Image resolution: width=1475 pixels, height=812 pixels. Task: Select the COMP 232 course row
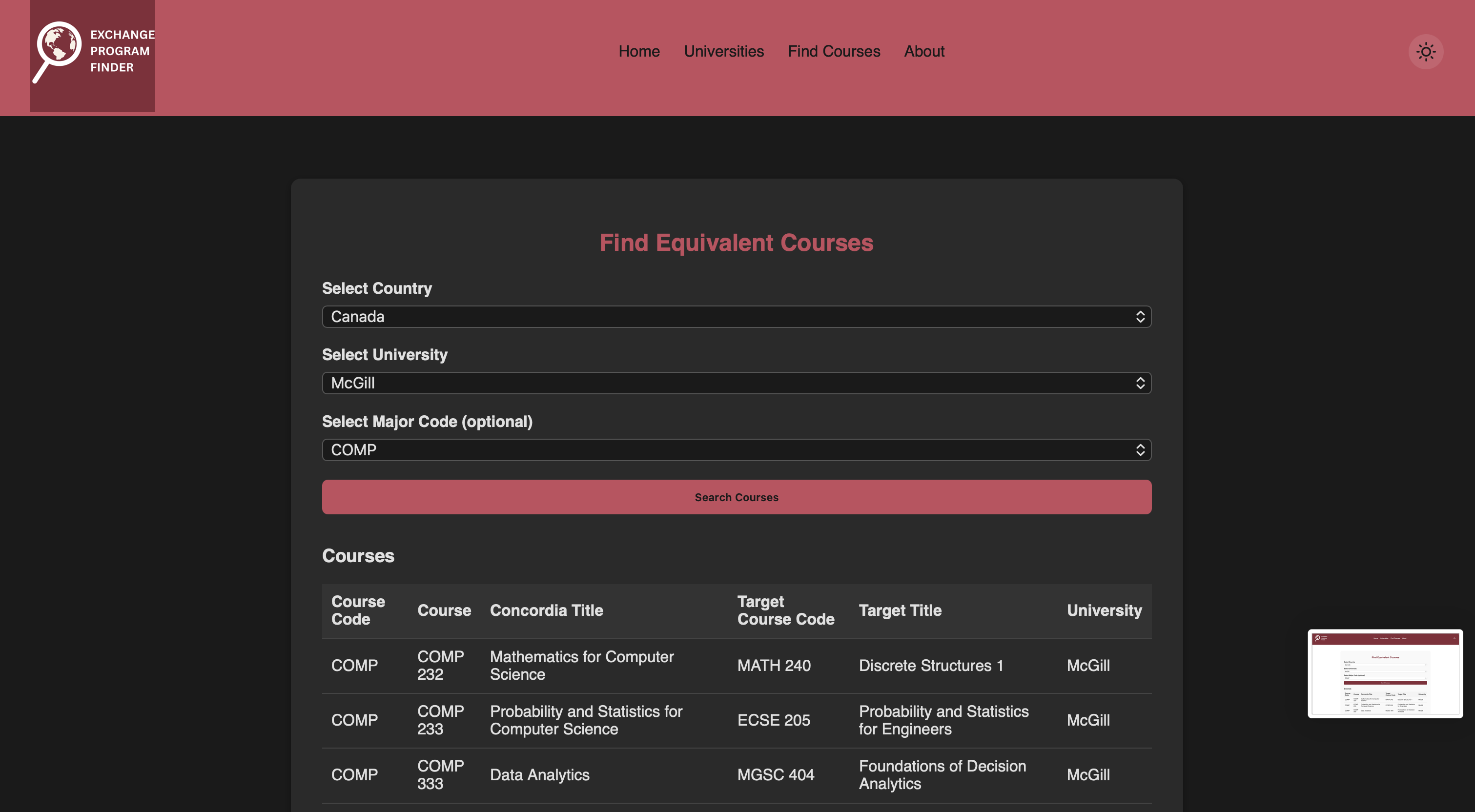[x=440, y=666]
